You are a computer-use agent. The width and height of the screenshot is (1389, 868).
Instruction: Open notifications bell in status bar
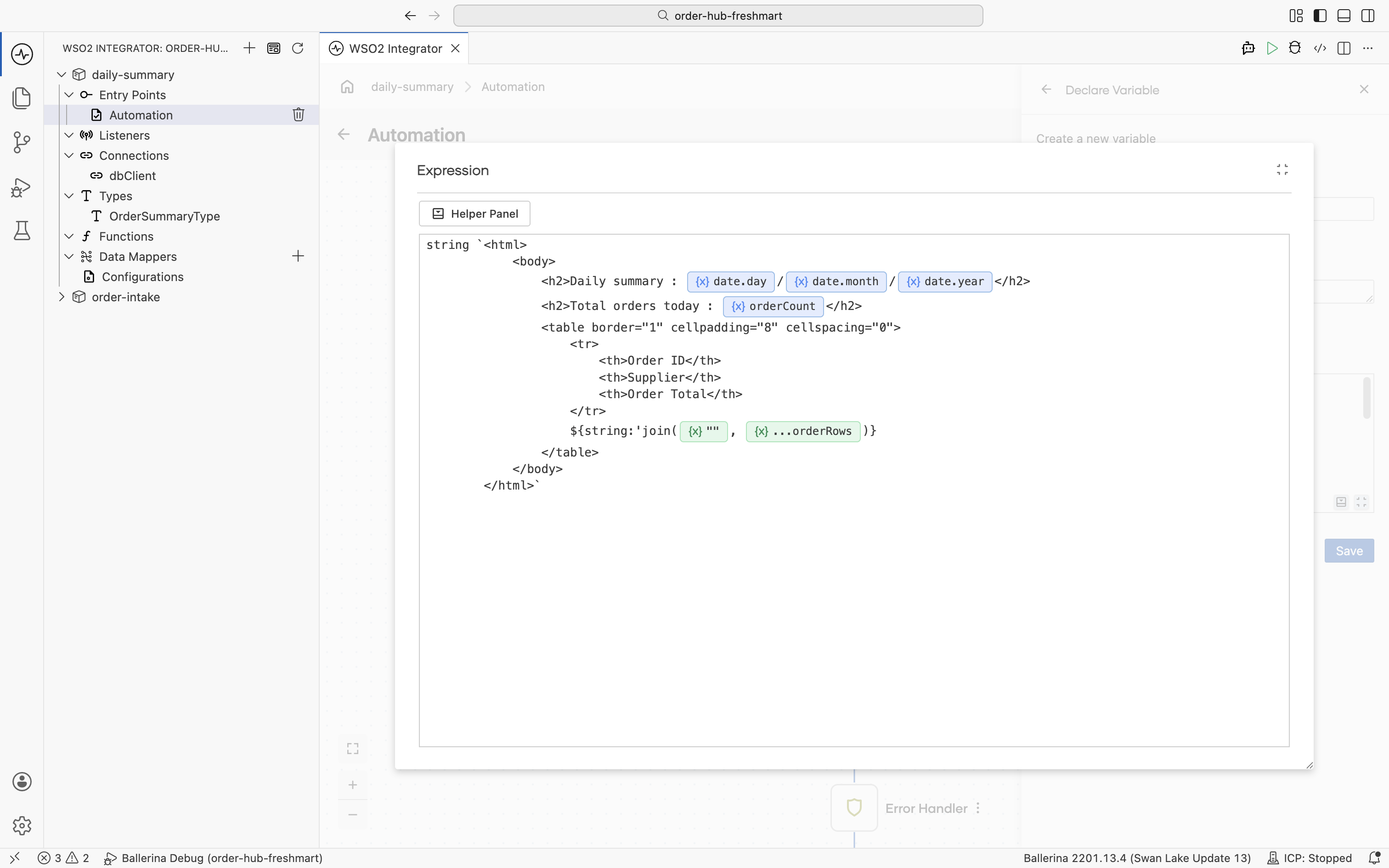1374,858
